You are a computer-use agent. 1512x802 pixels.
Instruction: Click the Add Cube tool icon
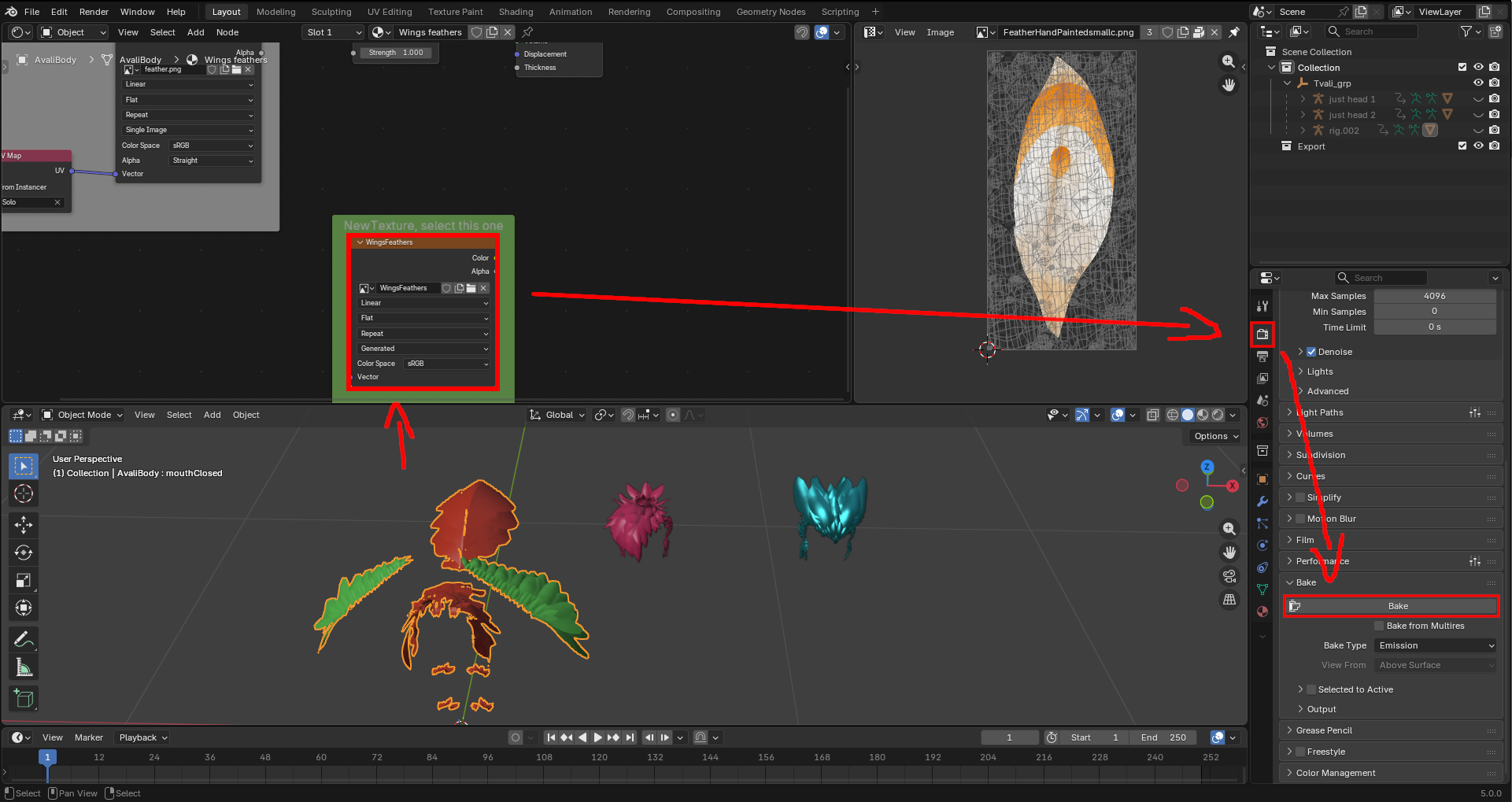pyautogui.click(x=24, y=698)
